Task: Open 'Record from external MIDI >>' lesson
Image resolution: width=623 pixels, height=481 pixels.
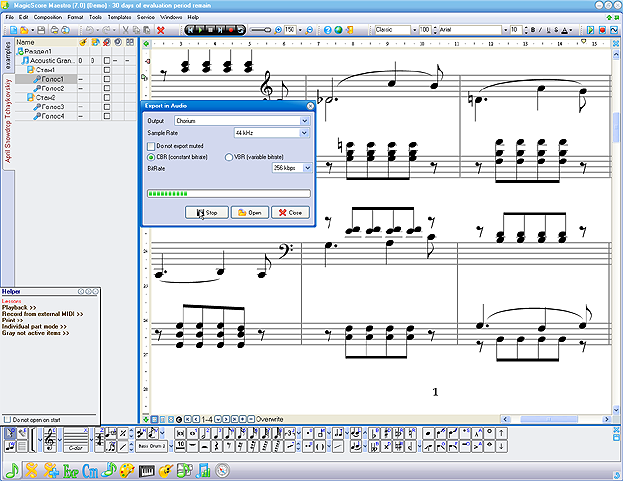Action: coord(43,314)
